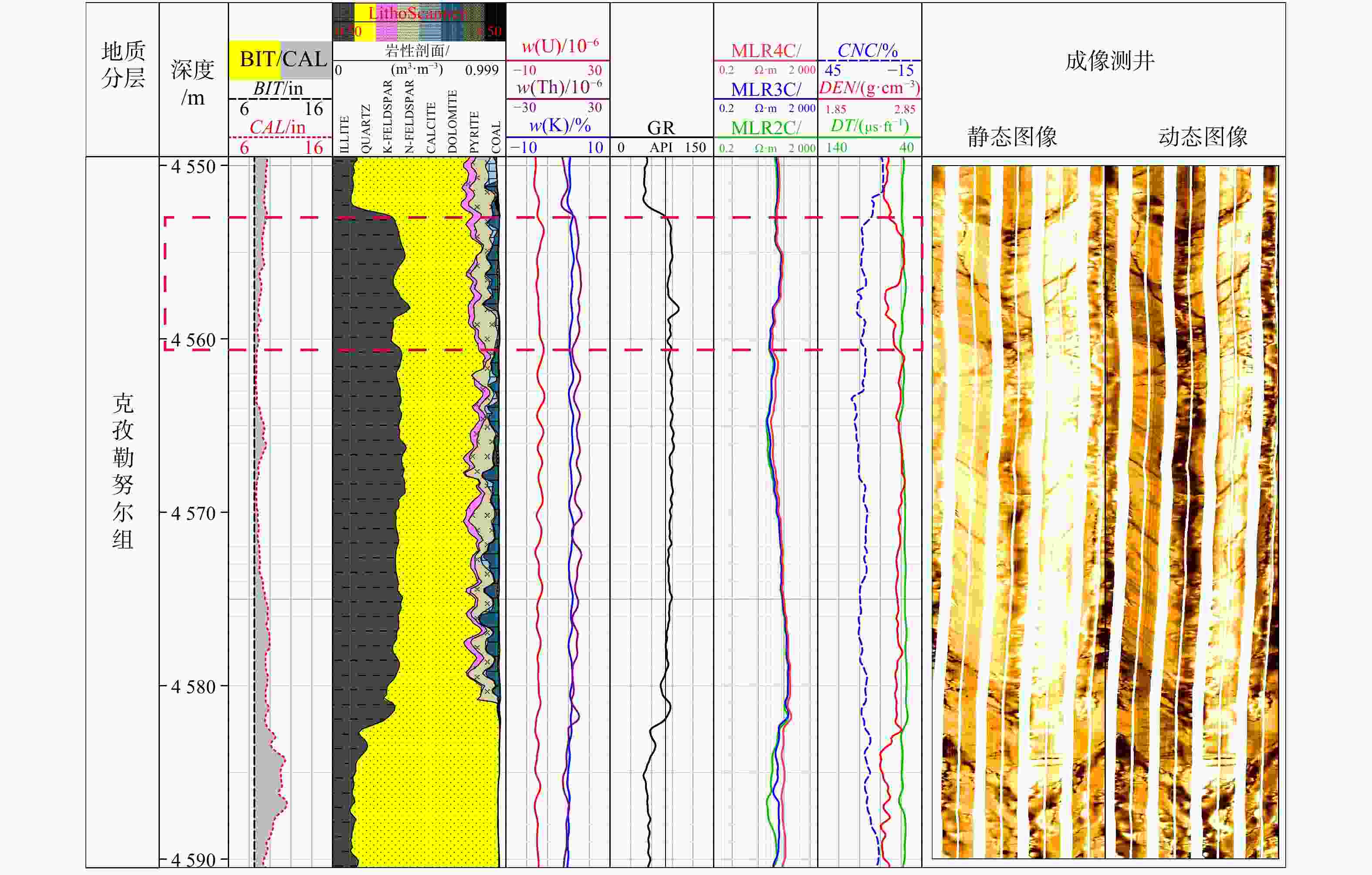Select the 4 580 depth marker
Viewport: 1372px width, 875px height.
(193, 686)
